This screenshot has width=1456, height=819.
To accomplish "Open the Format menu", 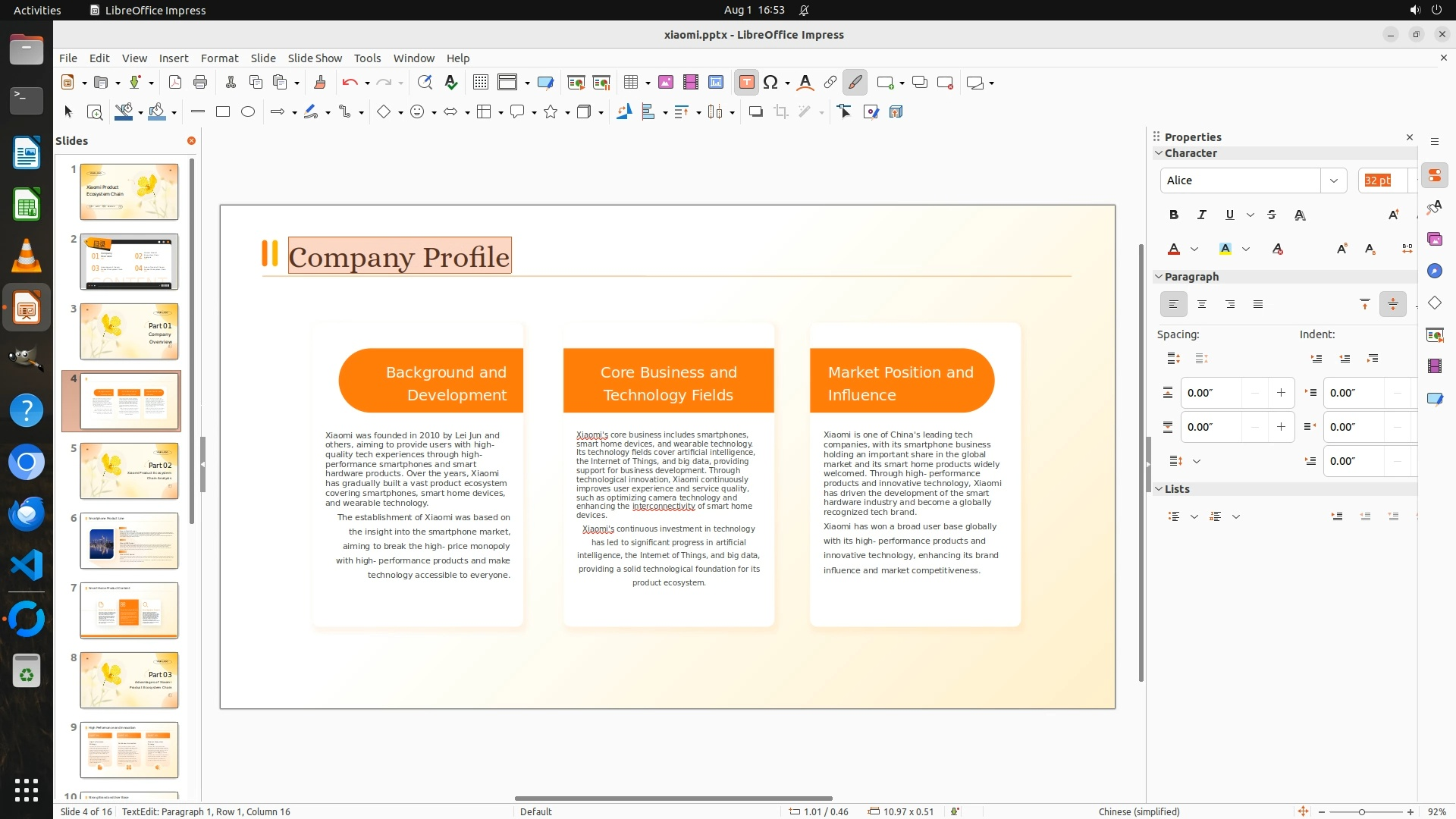I will (219, 58).
